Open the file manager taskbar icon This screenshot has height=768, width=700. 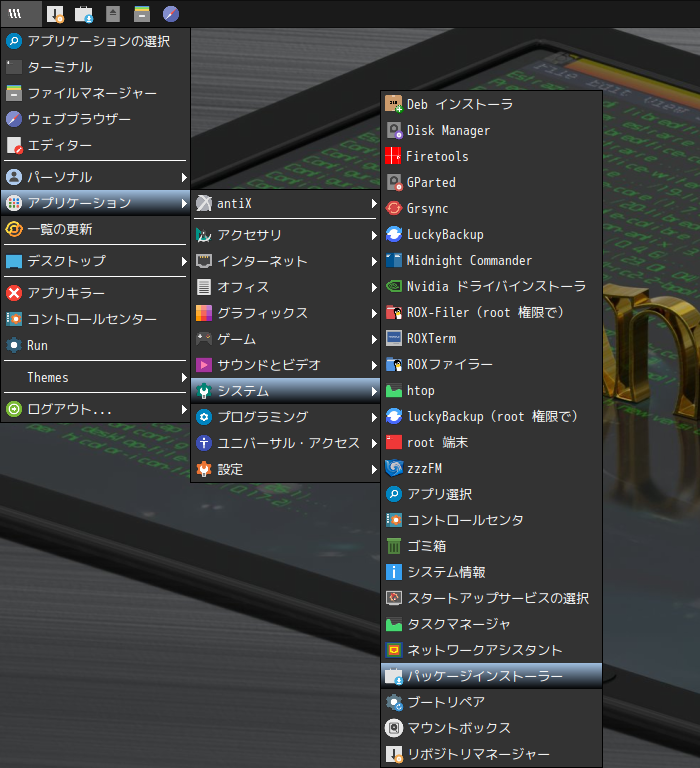(142, 14)
